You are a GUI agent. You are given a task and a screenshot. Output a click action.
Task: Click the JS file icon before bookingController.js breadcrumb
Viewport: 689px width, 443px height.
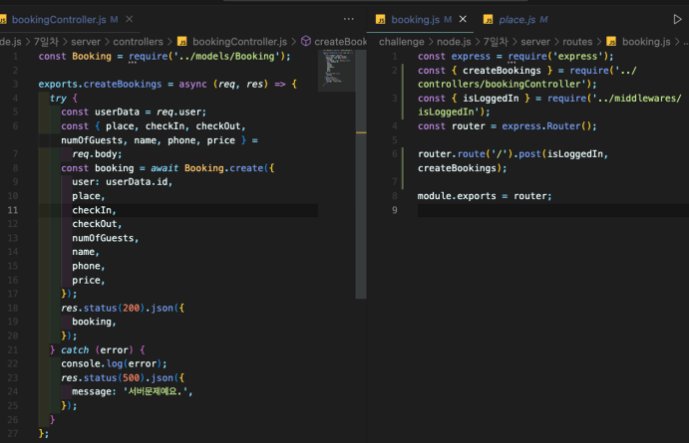[182, 42]
